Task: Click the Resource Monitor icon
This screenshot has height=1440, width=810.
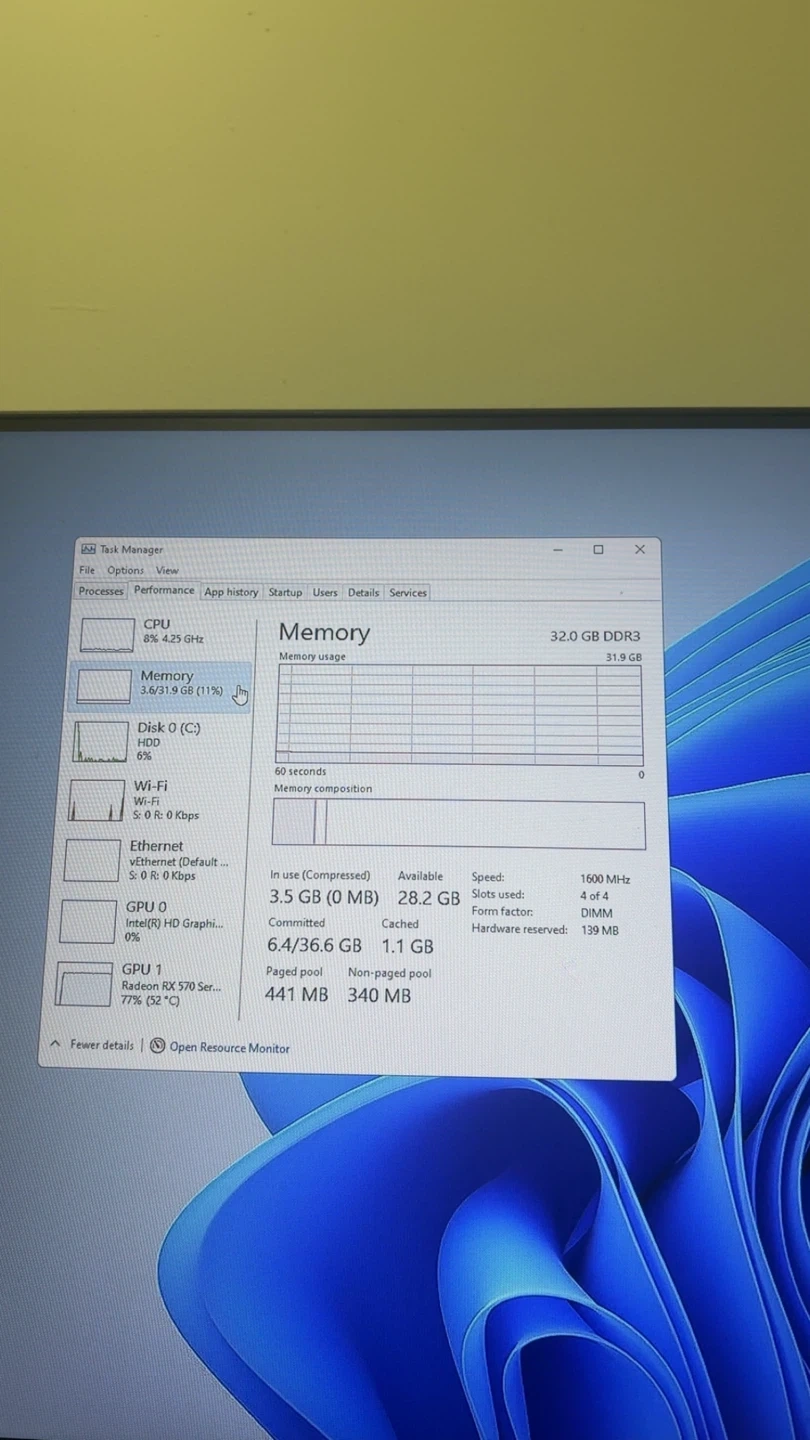Action: pos(157,1046)
